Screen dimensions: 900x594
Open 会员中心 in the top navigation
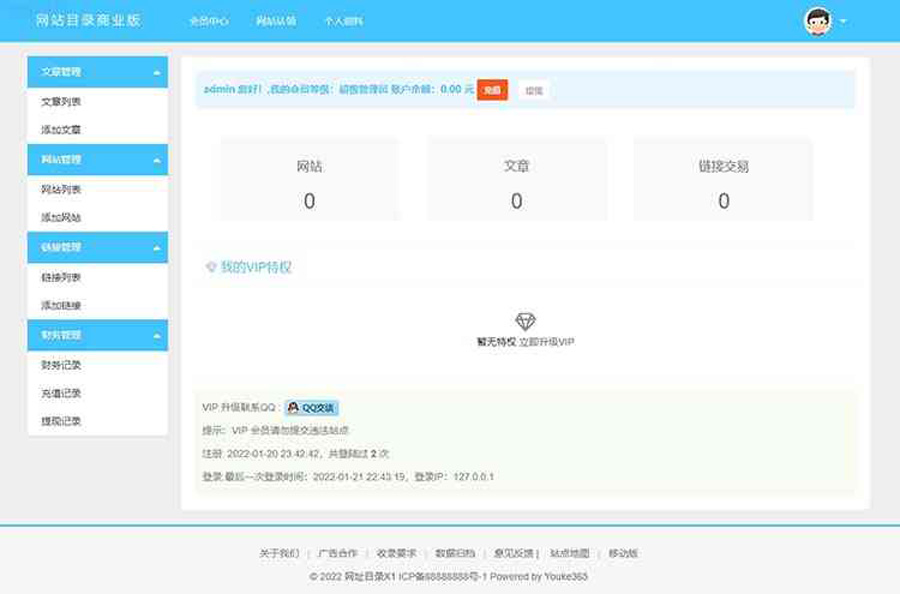pyautogui.click(x=209, y=21)
